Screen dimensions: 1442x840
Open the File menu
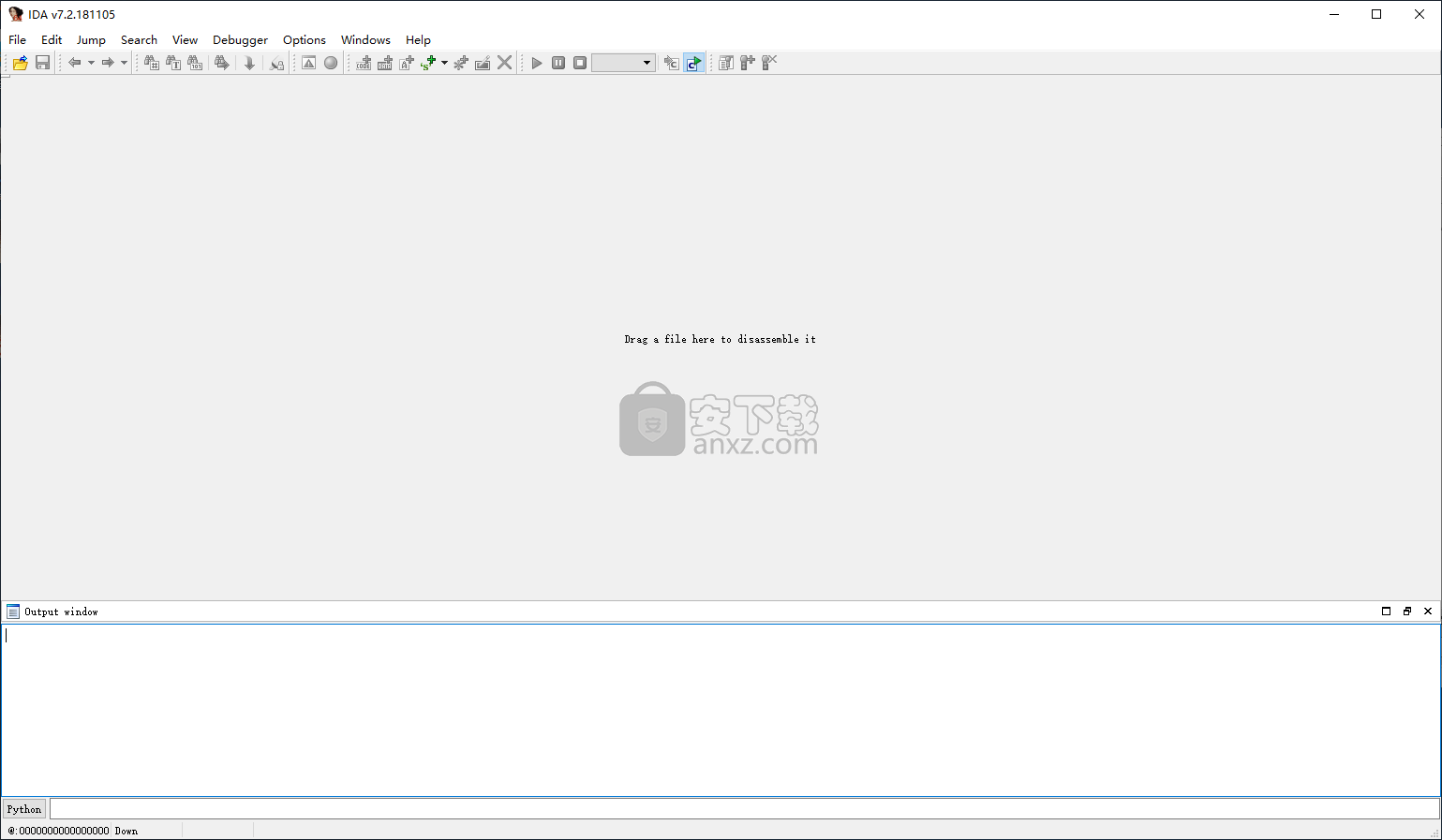(x=18, y=39)
